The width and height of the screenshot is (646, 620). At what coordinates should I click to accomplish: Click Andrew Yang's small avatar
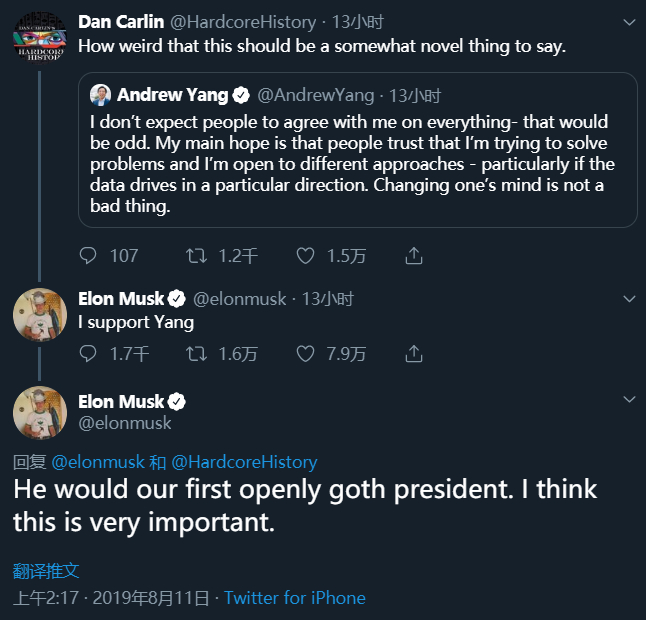pyautogui.click(x=100, y=96)
